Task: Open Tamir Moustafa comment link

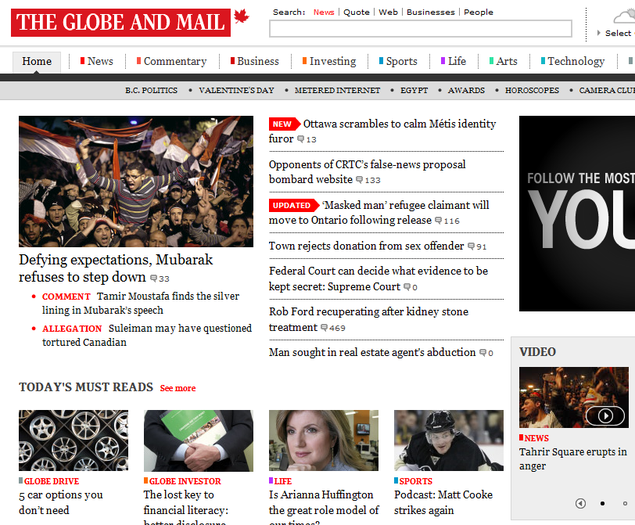Action: click(x=141, y=303)
